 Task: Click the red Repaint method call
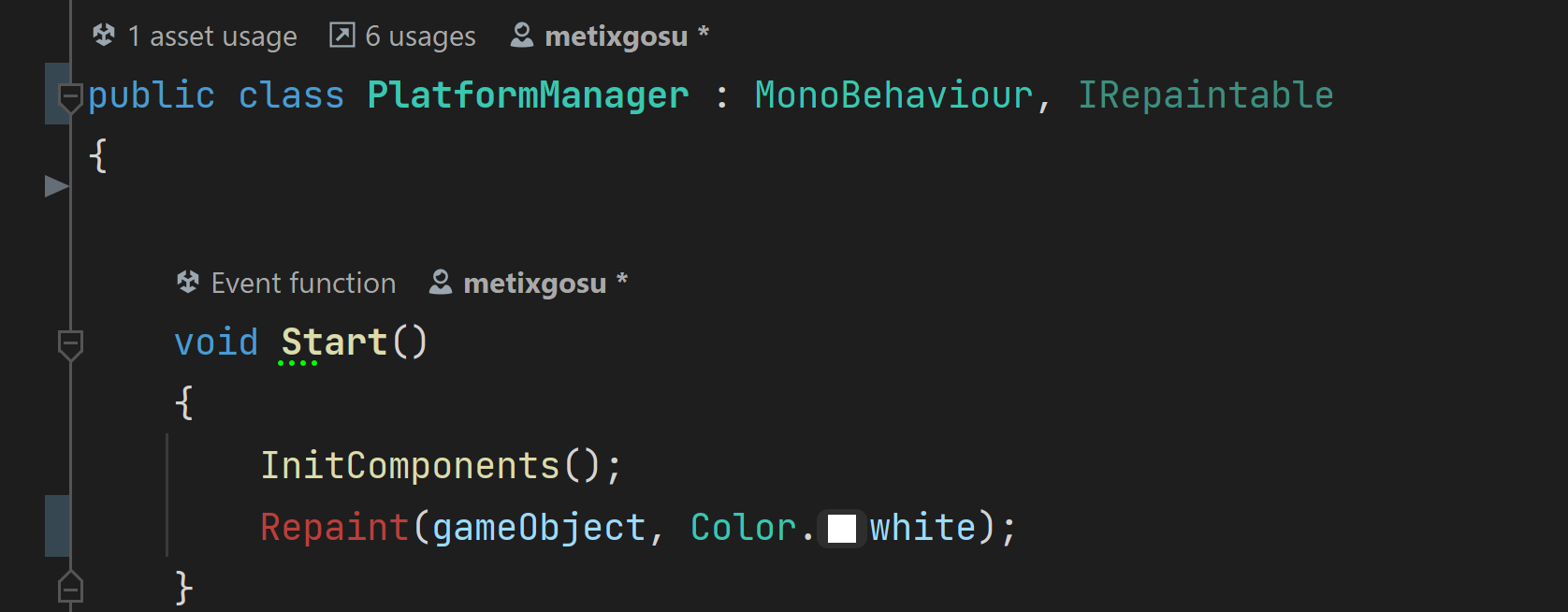click(334, 528)
